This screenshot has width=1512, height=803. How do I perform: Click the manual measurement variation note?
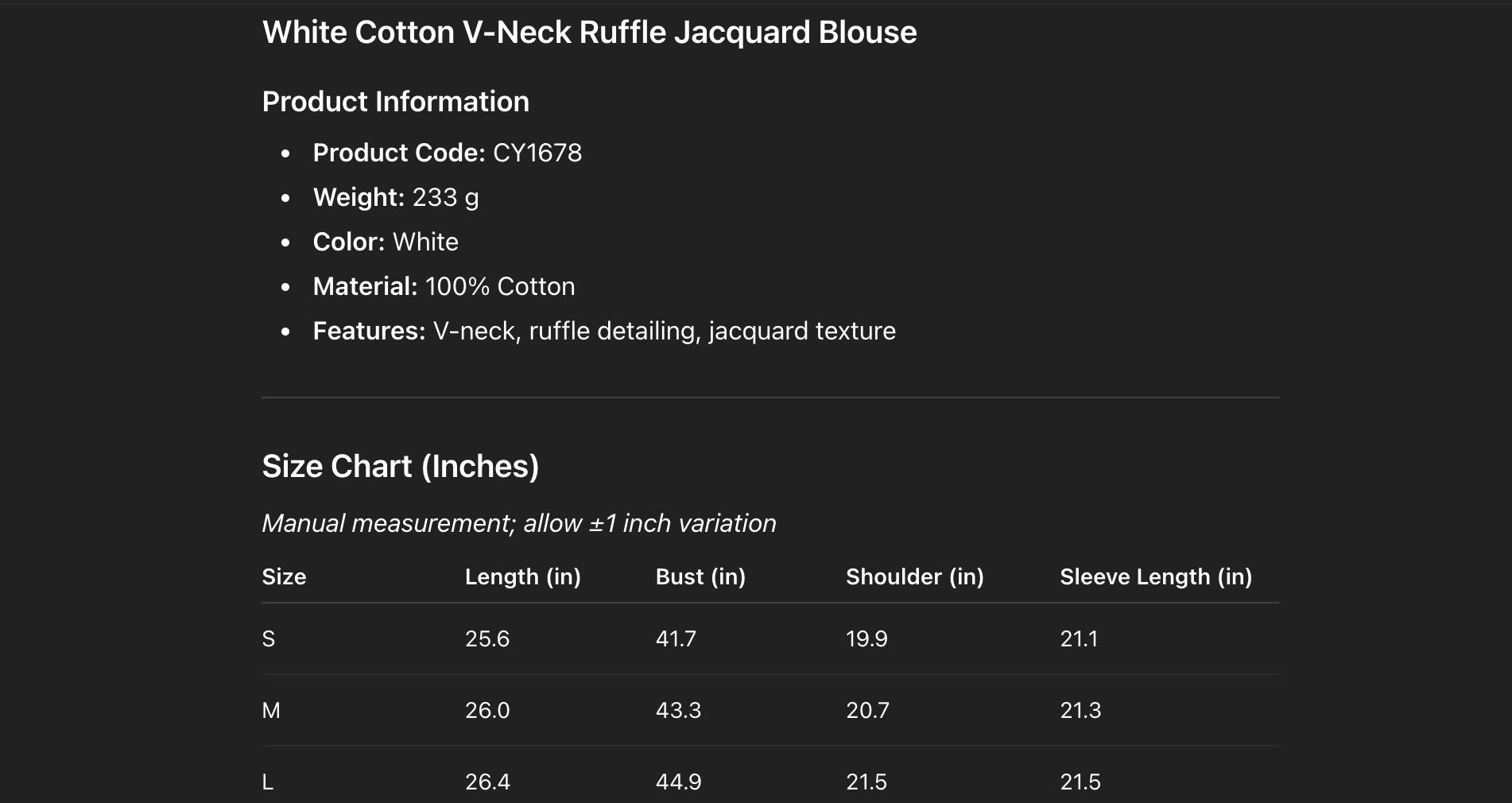[518, 523]
